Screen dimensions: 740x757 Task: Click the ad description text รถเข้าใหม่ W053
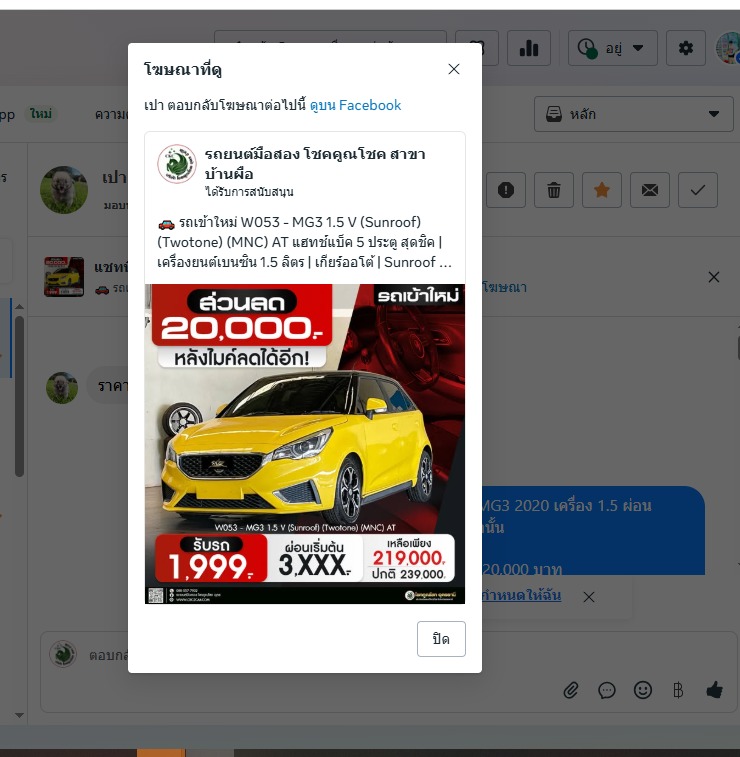pyautogui.click(x=304, y=242)
